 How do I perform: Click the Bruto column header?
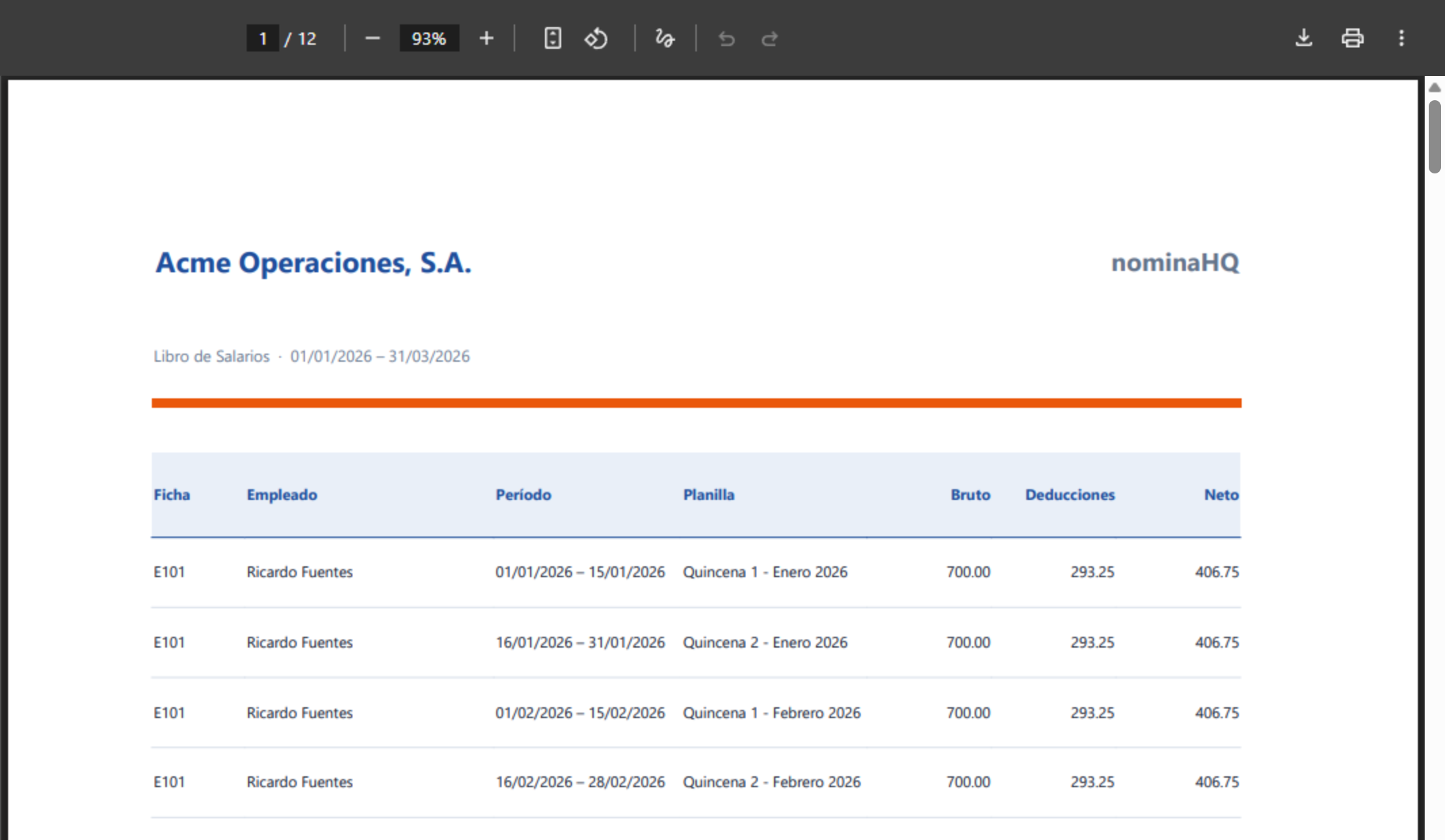[970, 495]
